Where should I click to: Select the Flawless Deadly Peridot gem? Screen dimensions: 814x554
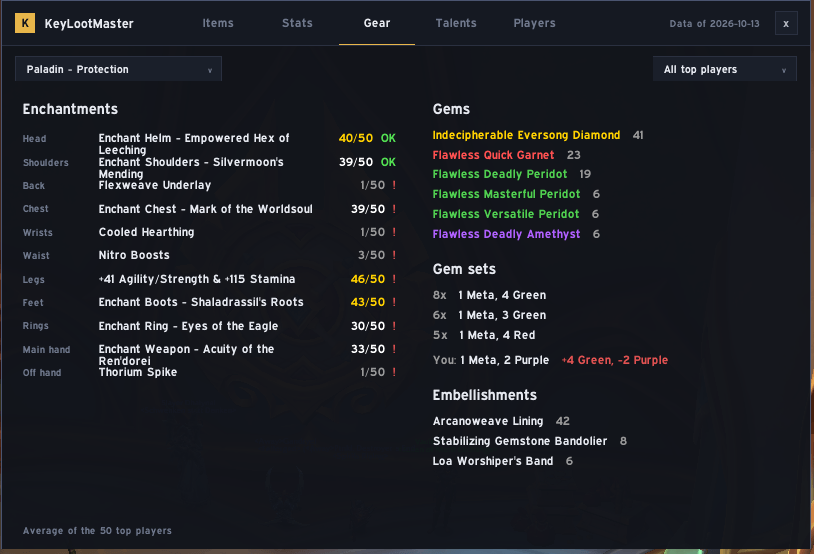[500, 174]
